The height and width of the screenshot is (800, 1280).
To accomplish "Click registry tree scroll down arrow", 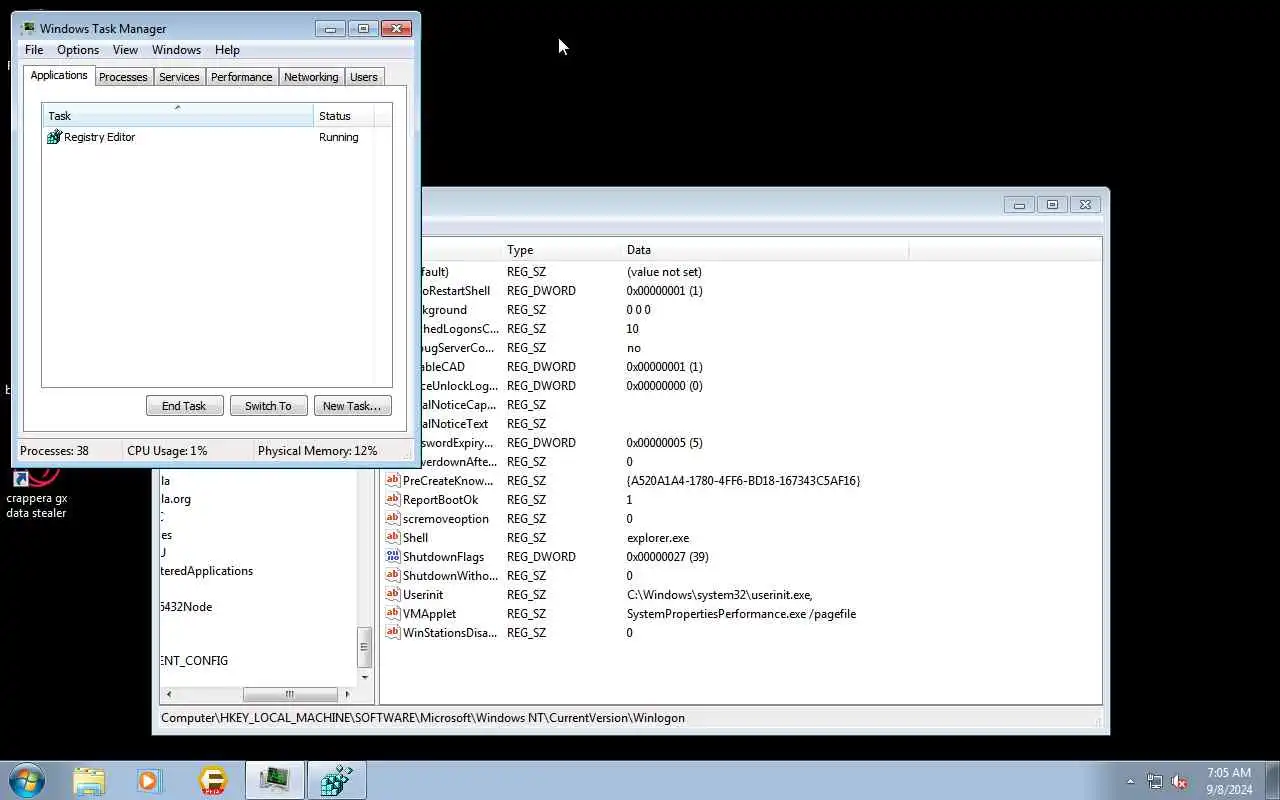I will (x=365, y=677).
